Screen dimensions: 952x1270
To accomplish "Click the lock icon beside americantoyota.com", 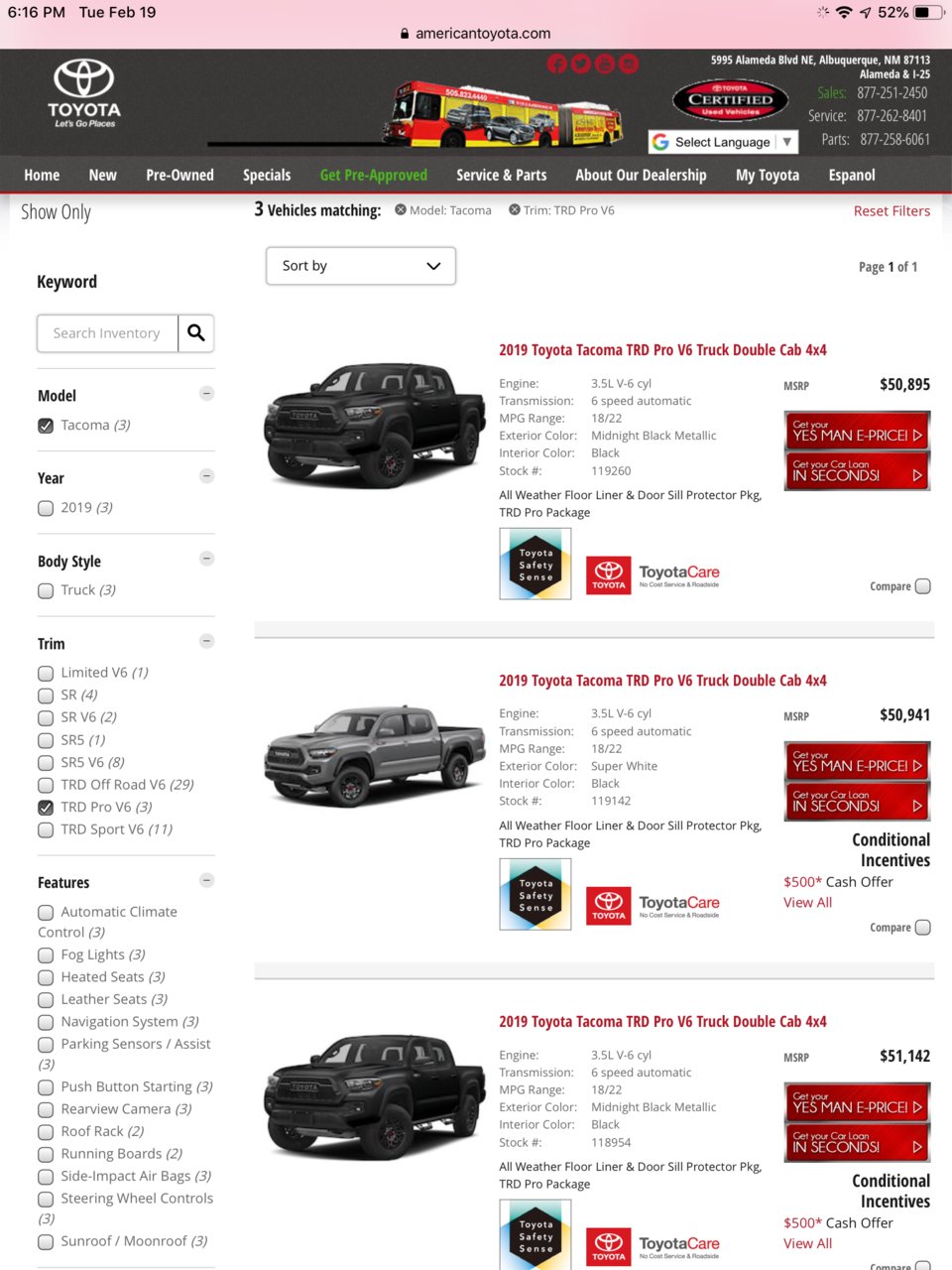I will click(405, 34).
